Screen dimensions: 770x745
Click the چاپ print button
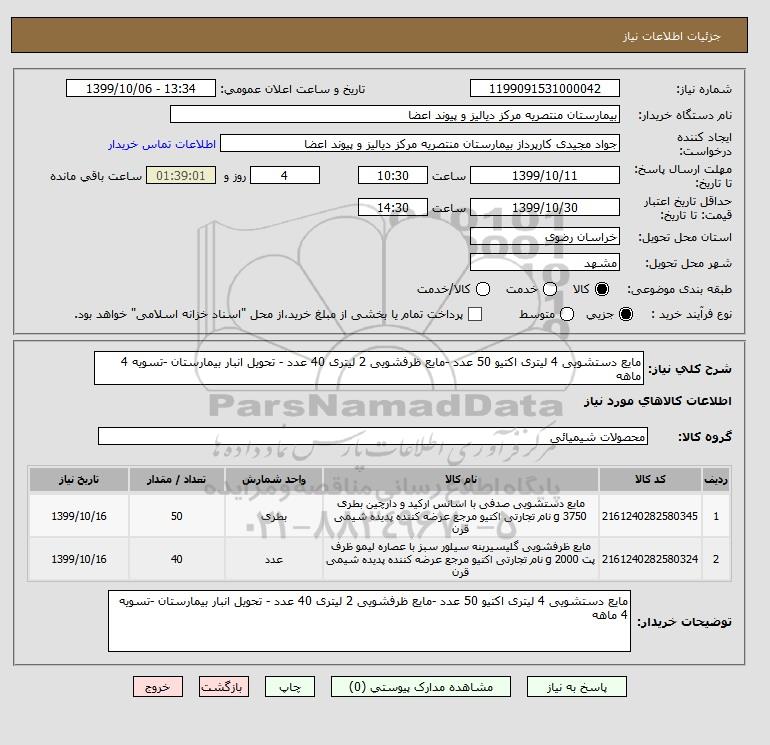tap(290, 687)
